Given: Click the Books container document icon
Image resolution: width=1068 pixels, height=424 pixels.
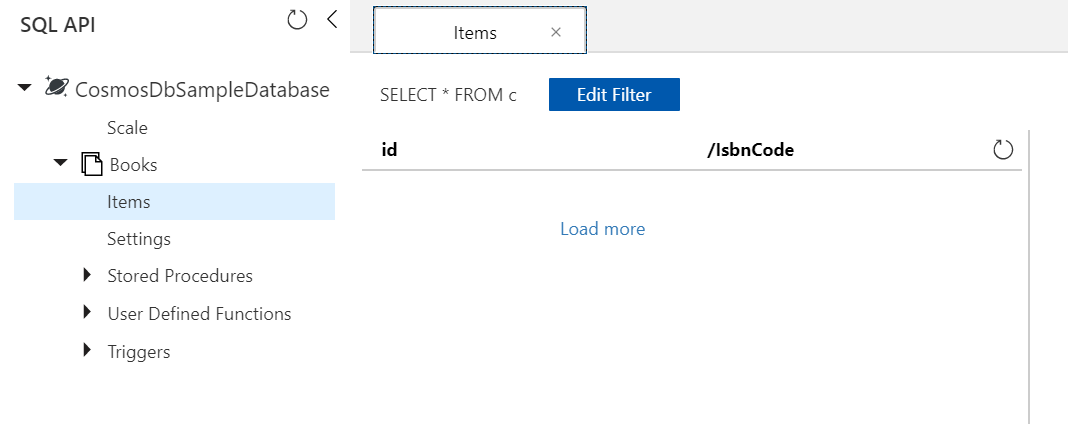Looking at the screenshot, I should pyautogui.click(x=92, y=164).
